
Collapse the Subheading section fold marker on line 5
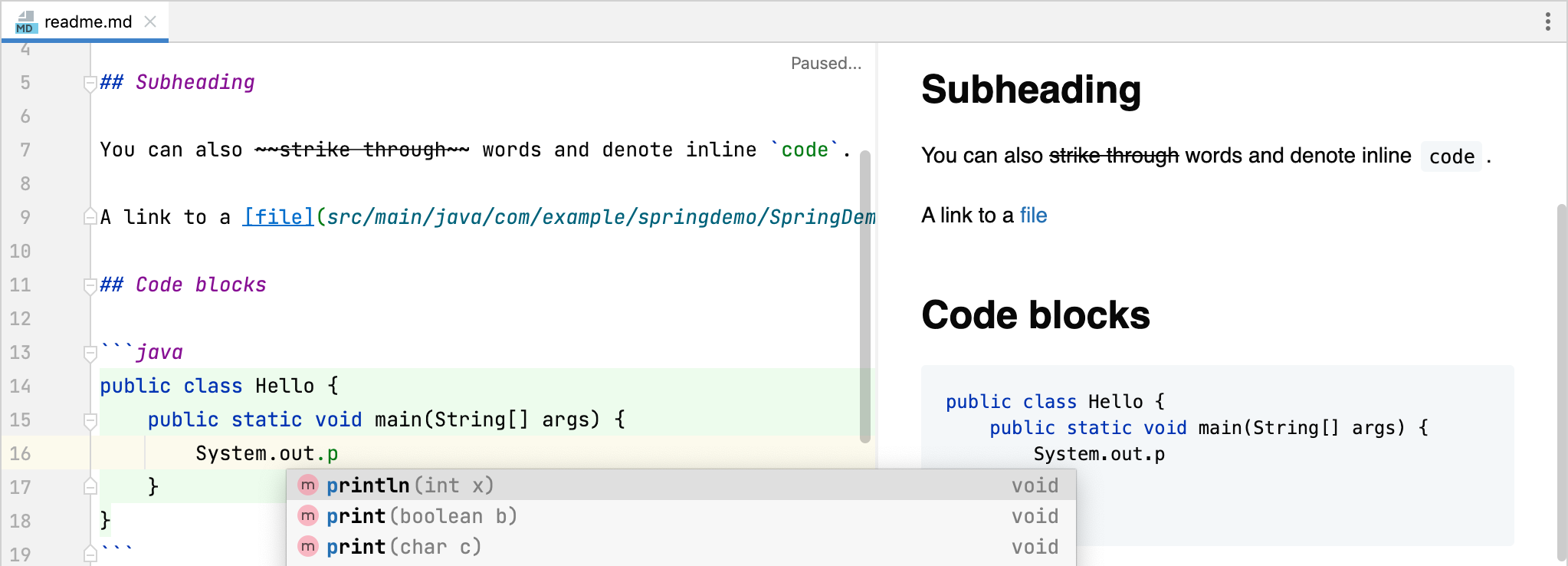90,83
